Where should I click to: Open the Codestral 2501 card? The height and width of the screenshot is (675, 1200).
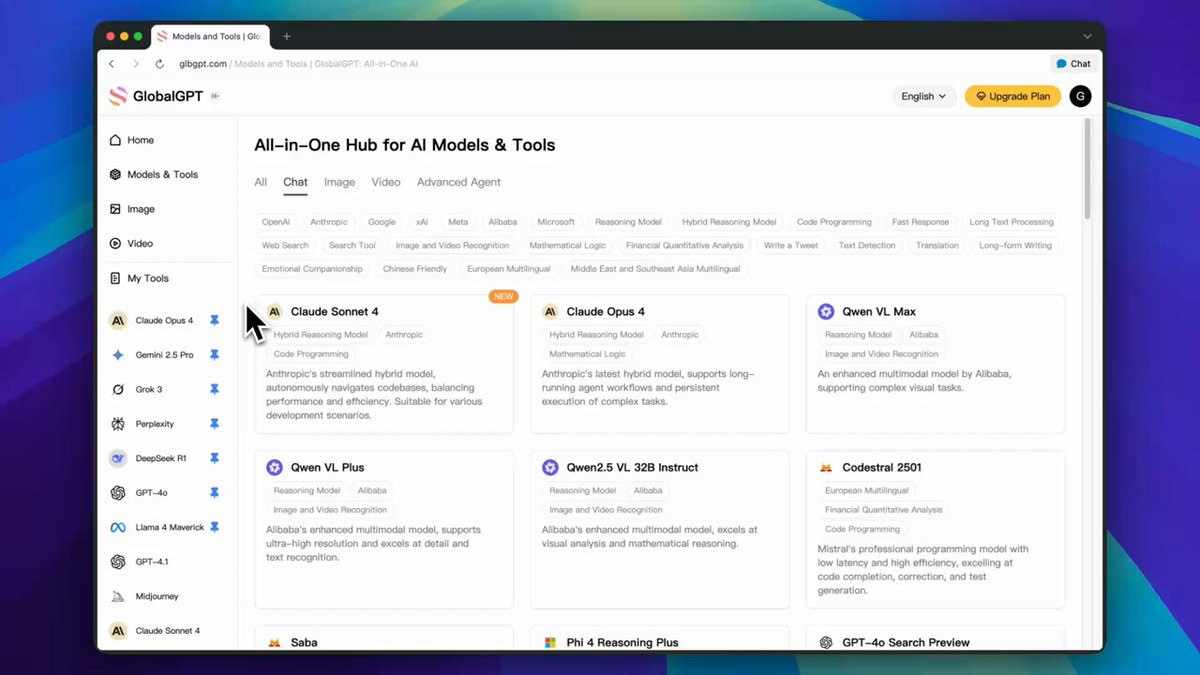[x=935, y=529]
